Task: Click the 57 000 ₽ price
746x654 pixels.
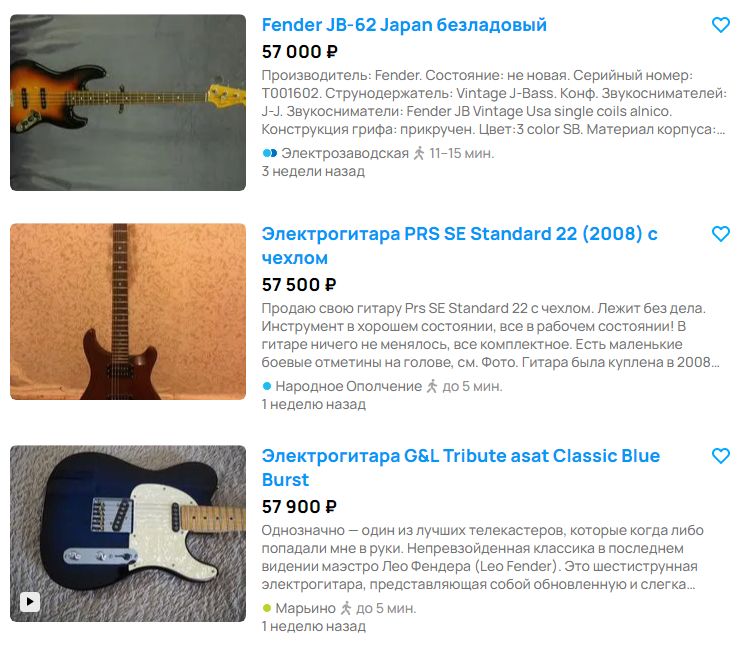Action: [300, 52]
